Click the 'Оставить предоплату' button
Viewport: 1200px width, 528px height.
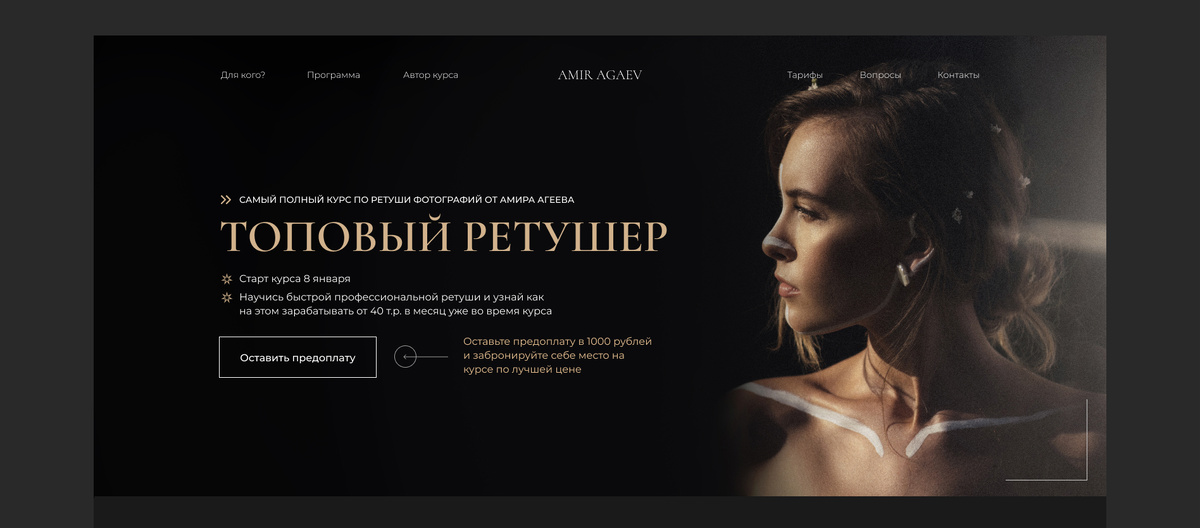pos(298,357)
